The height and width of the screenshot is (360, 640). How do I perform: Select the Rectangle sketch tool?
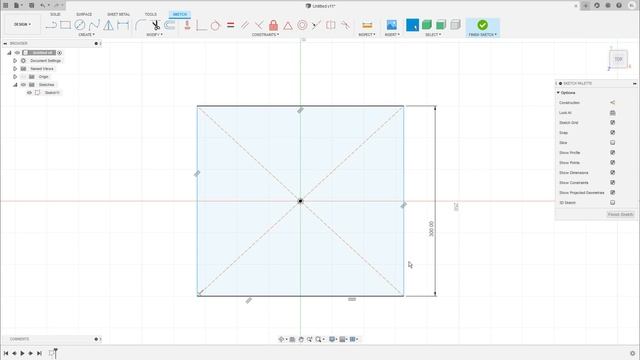tap(65, 25)
